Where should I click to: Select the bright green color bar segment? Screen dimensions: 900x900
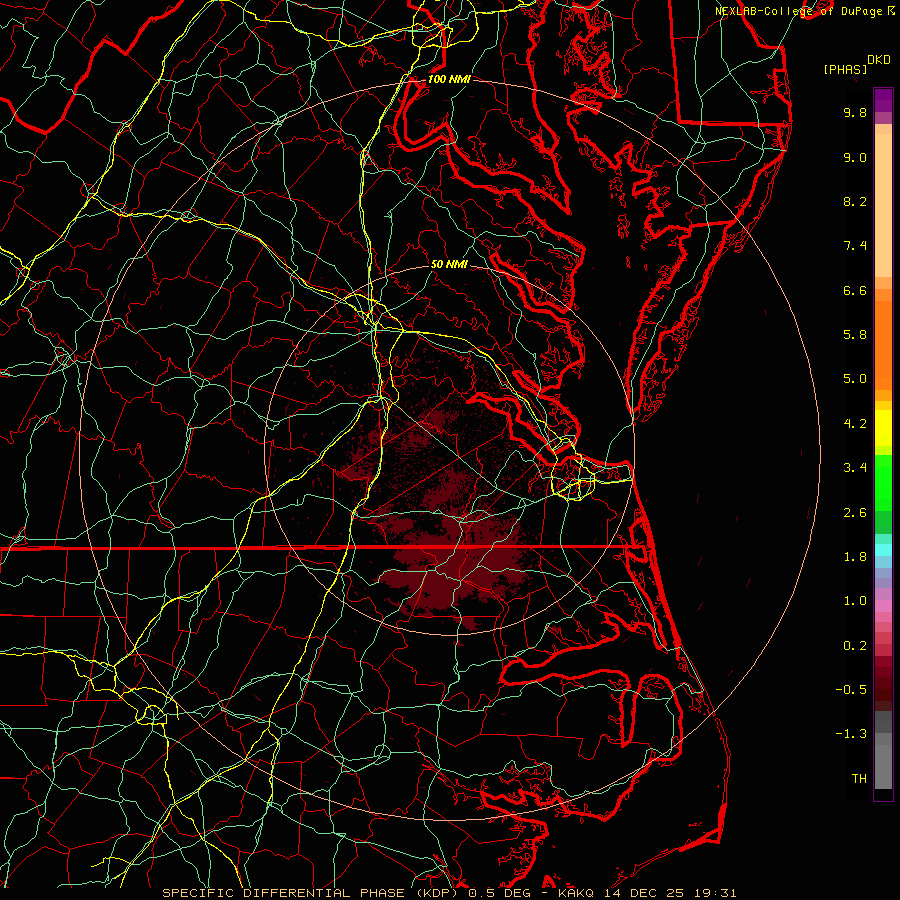pos(883,482)
